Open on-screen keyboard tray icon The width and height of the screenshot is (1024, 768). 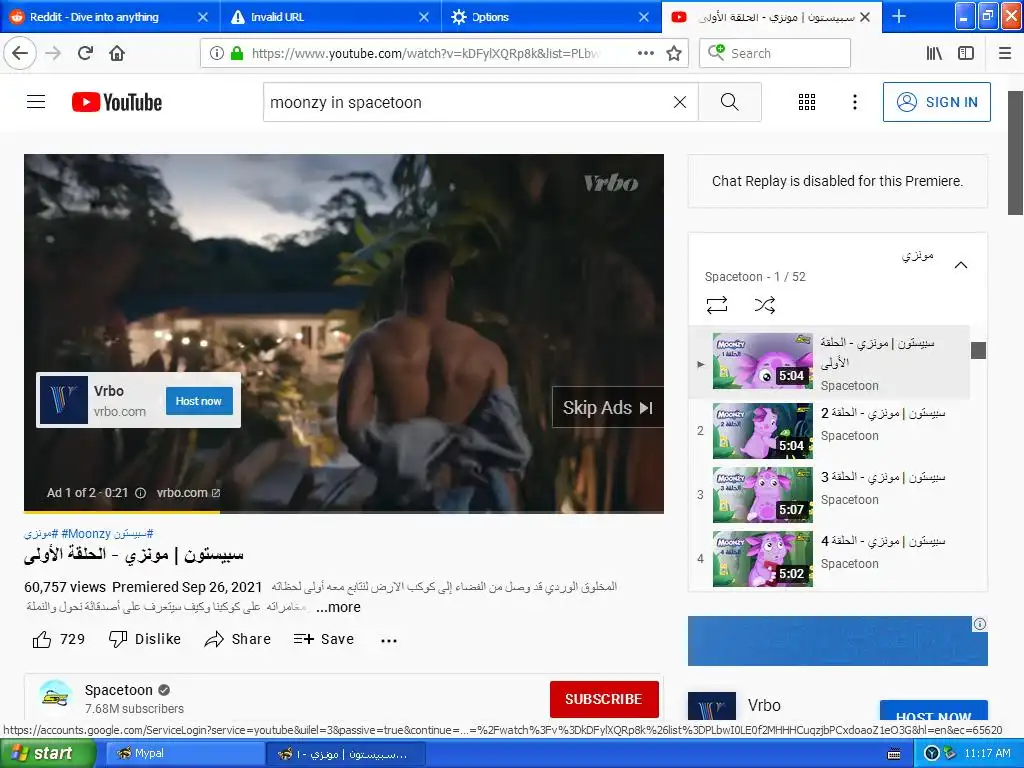pyautogui.click(x=895, y=754)
